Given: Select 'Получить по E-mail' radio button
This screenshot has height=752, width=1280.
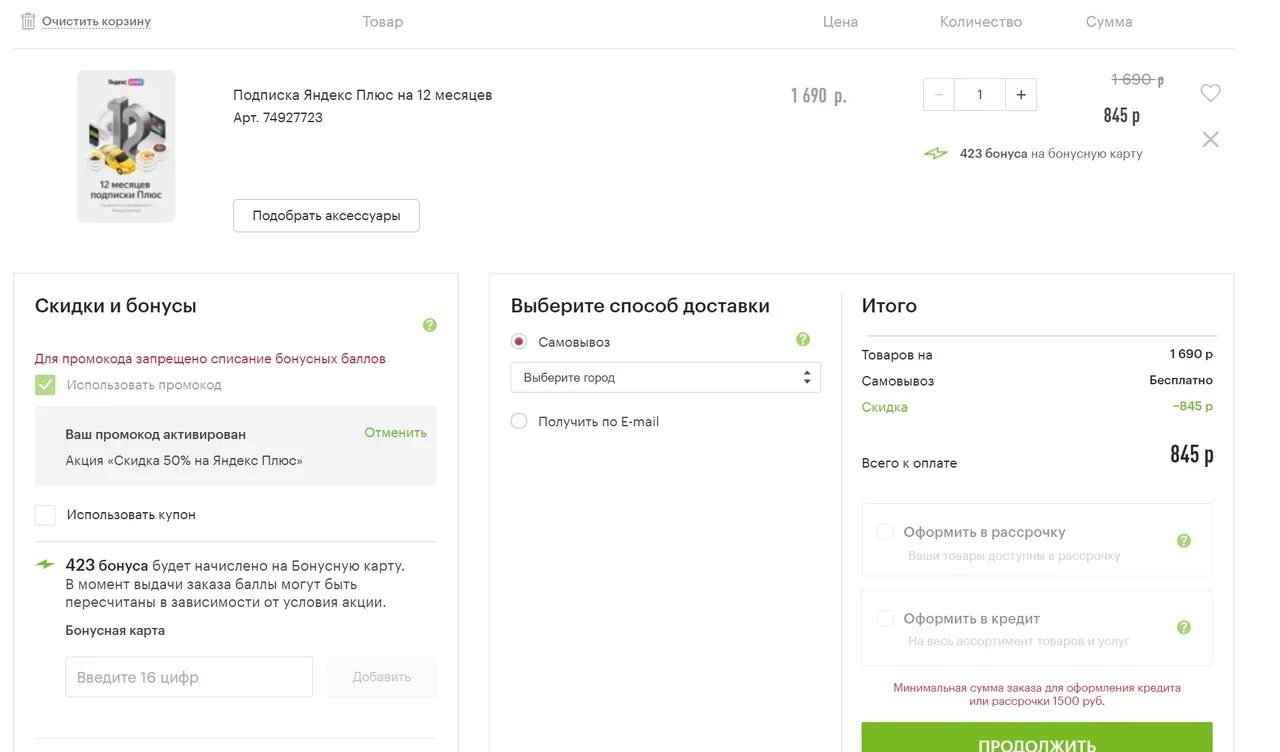Looking at the screenshot, I should (x=519, y=421).
